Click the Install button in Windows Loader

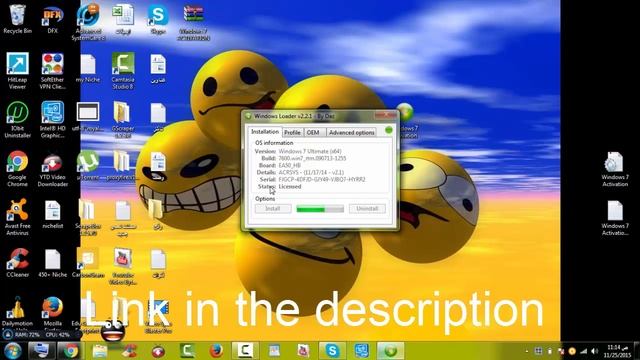(x=273, y=209)
